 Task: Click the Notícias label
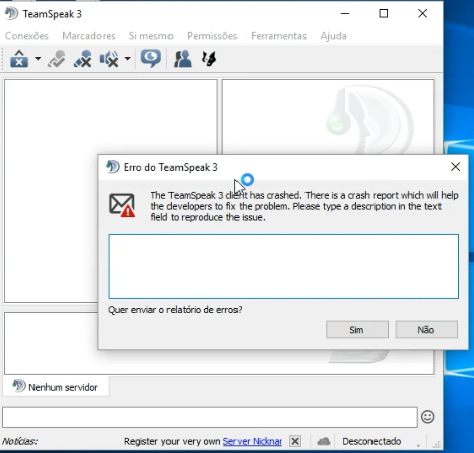(x=20, y=441)
